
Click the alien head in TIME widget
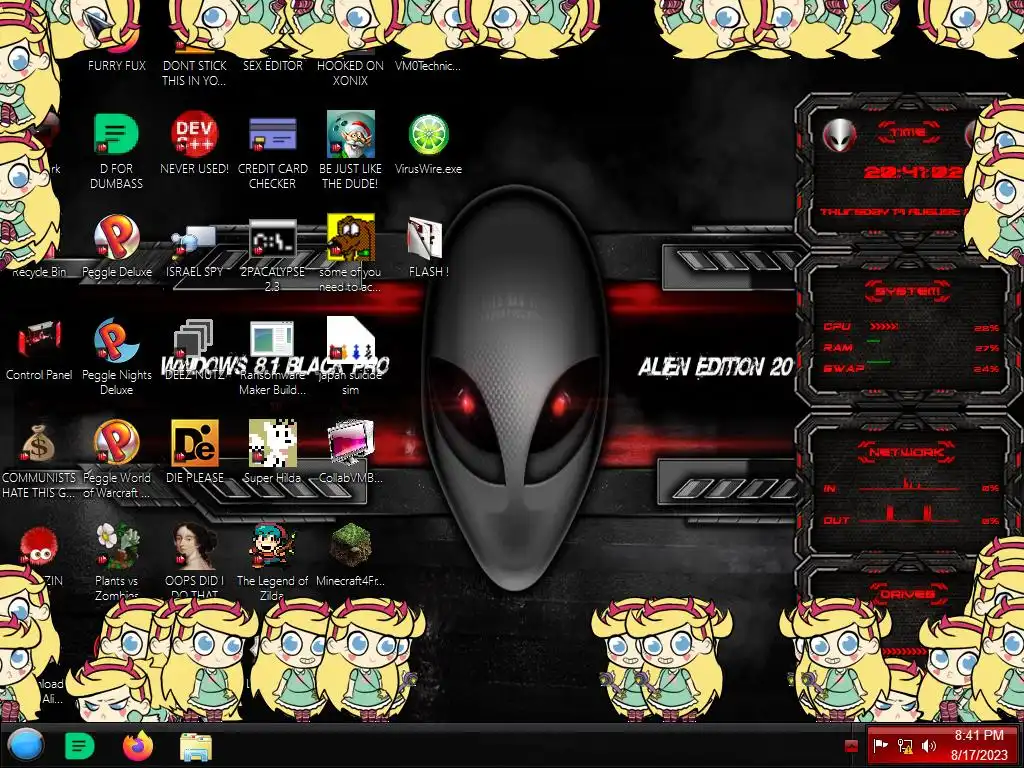point(839,136)
